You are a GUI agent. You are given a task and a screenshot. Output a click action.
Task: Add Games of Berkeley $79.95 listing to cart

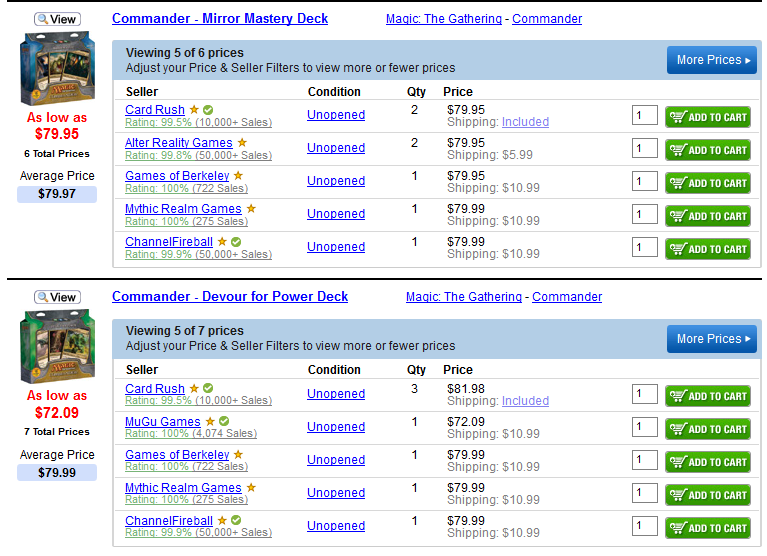[x=708, y=183]
